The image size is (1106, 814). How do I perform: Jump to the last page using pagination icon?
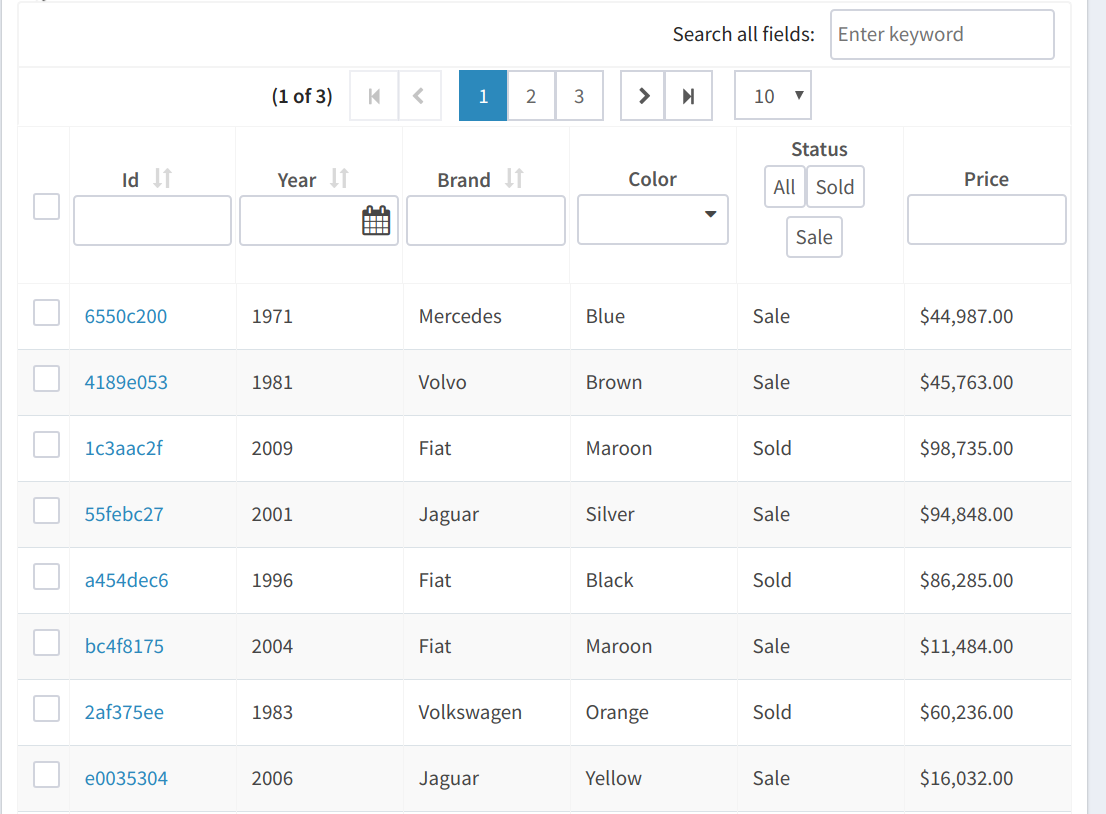[x=688, y=95]
